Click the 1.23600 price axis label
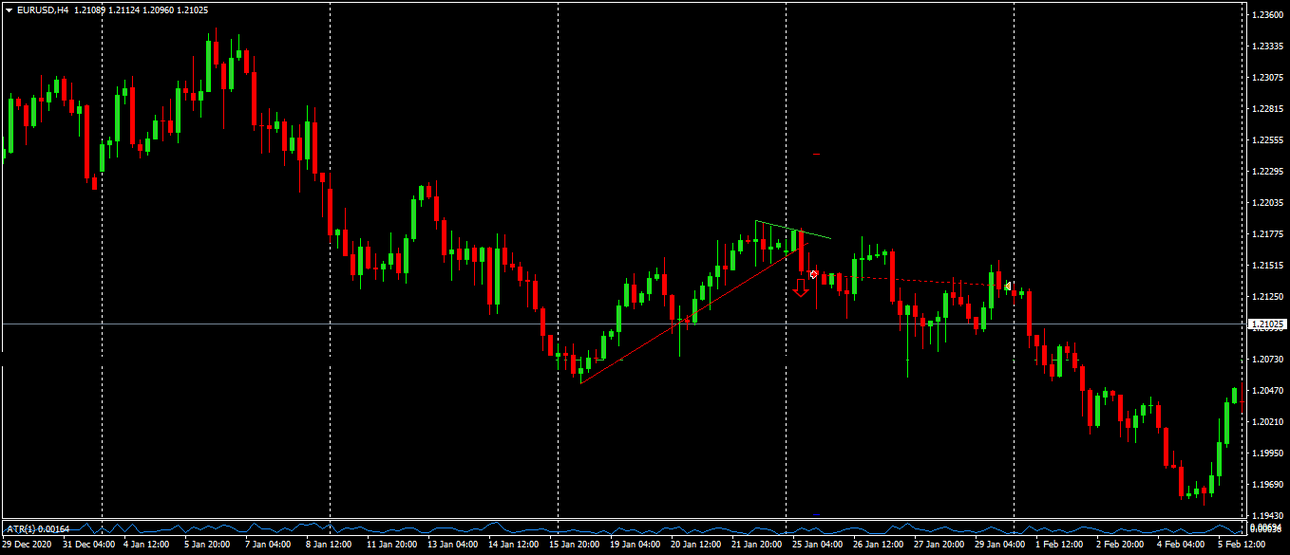This screenshot has height=555, width=1290. click(x=1267, y=15)
